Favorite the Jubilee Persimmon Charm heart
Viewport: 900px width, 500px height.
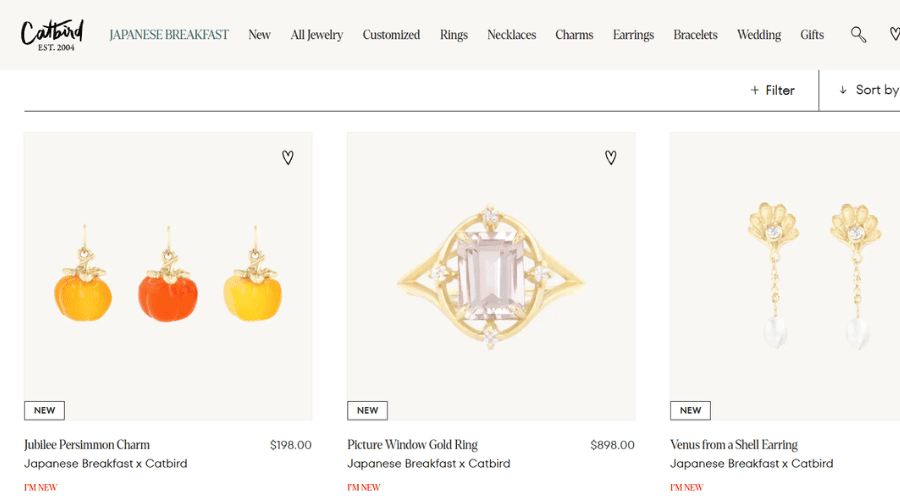click(x=288, y=157)
